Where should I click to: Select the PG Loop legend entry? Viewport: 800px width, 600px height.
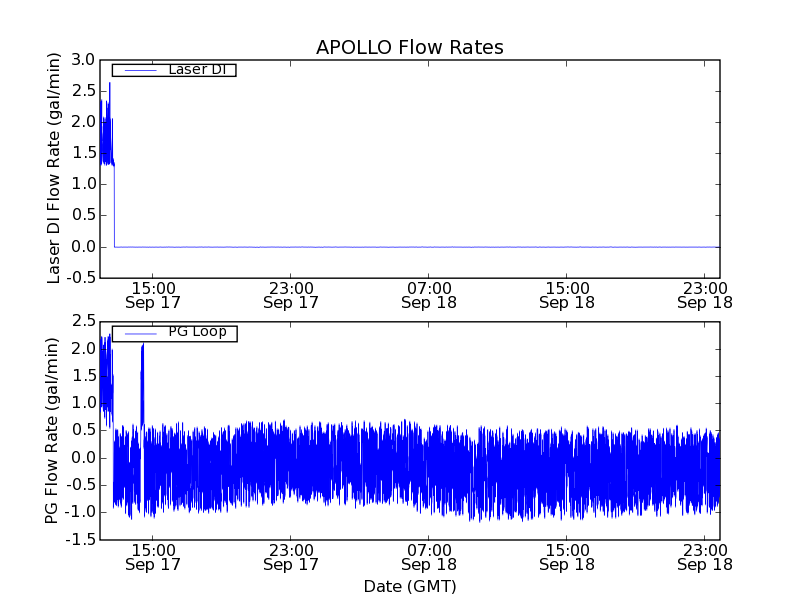(174, 333)
